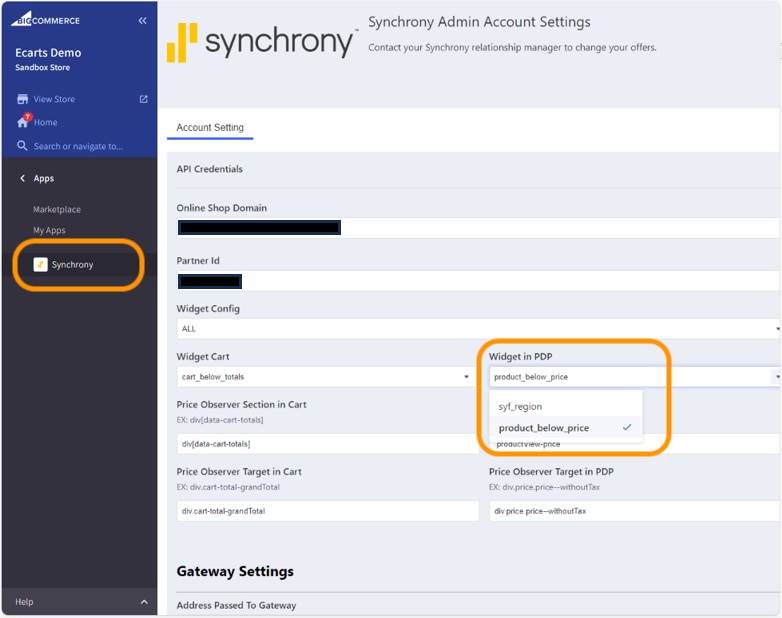This screenshot has height=618, width=782.
Task: Click Search or navigate to field
Action: 78,146
